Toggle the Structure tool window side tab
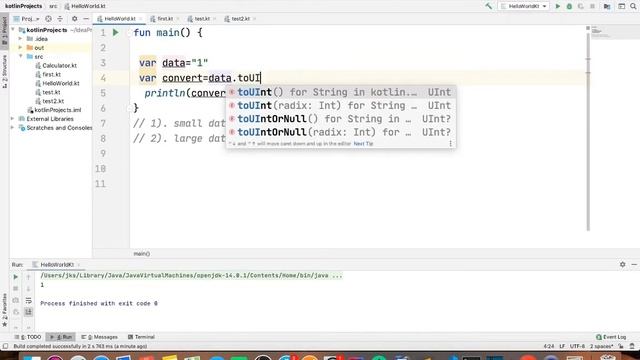This screenshot has width=640, height=360. click(4, 71)
